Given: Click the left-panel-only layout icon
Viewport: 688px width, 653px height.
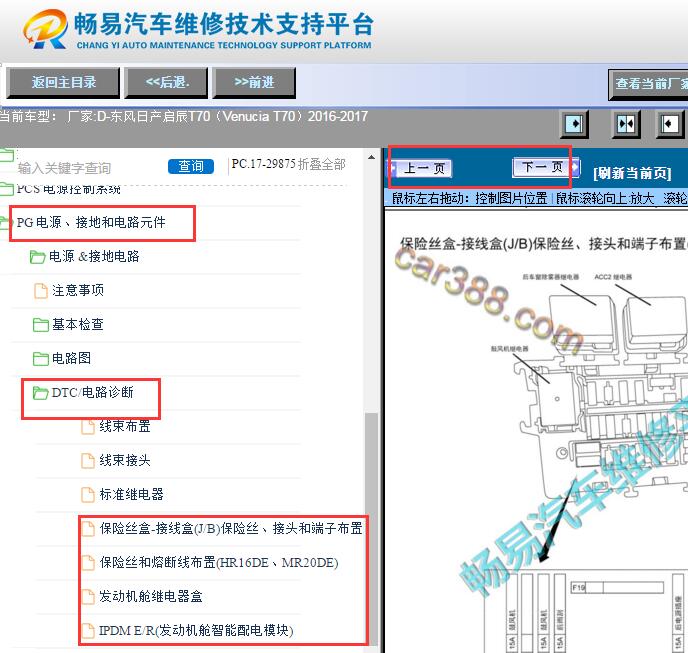Looking at the screenshot, I should pyautogui.click(x=575, y=124).
